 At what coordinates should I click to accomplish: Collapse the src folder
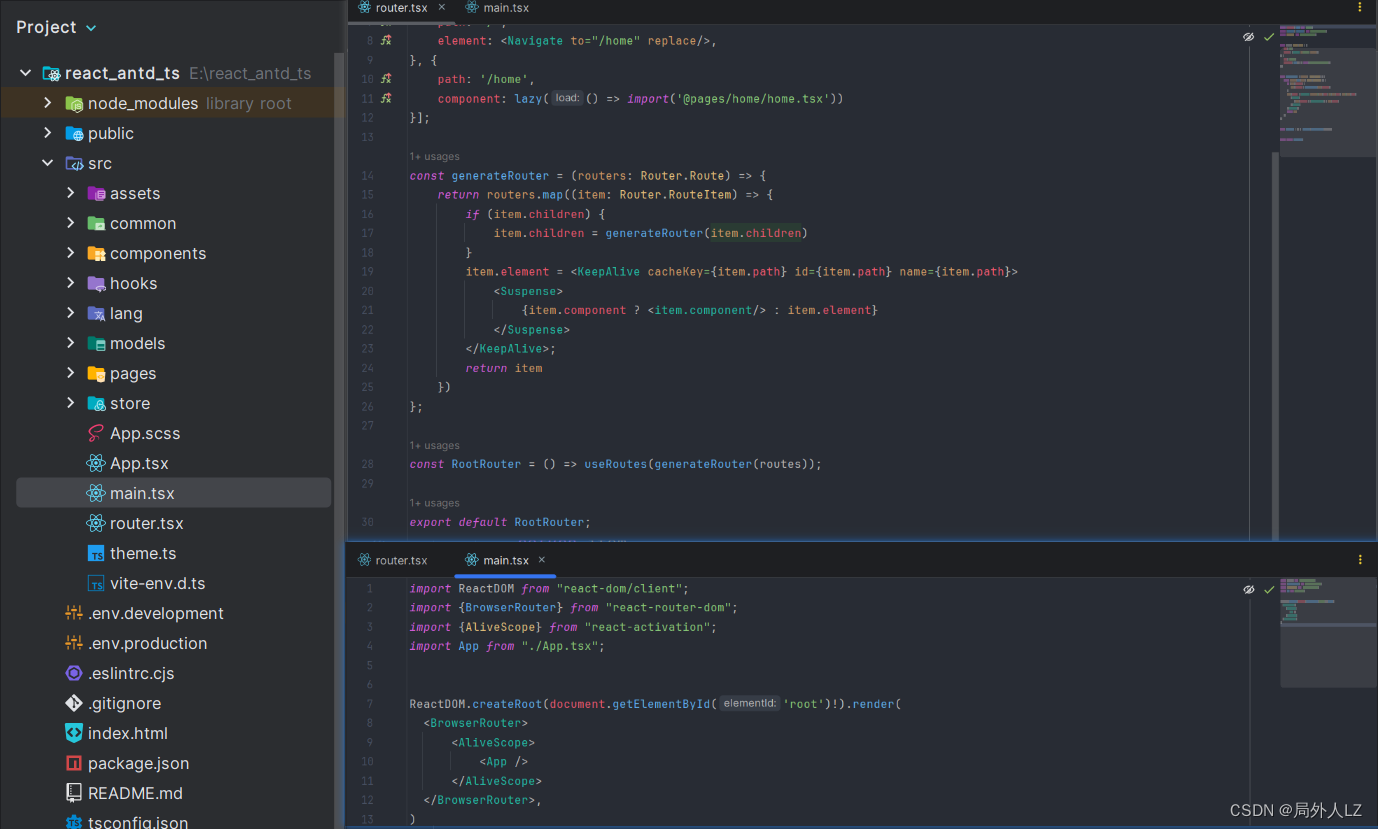tap(47, 163)
